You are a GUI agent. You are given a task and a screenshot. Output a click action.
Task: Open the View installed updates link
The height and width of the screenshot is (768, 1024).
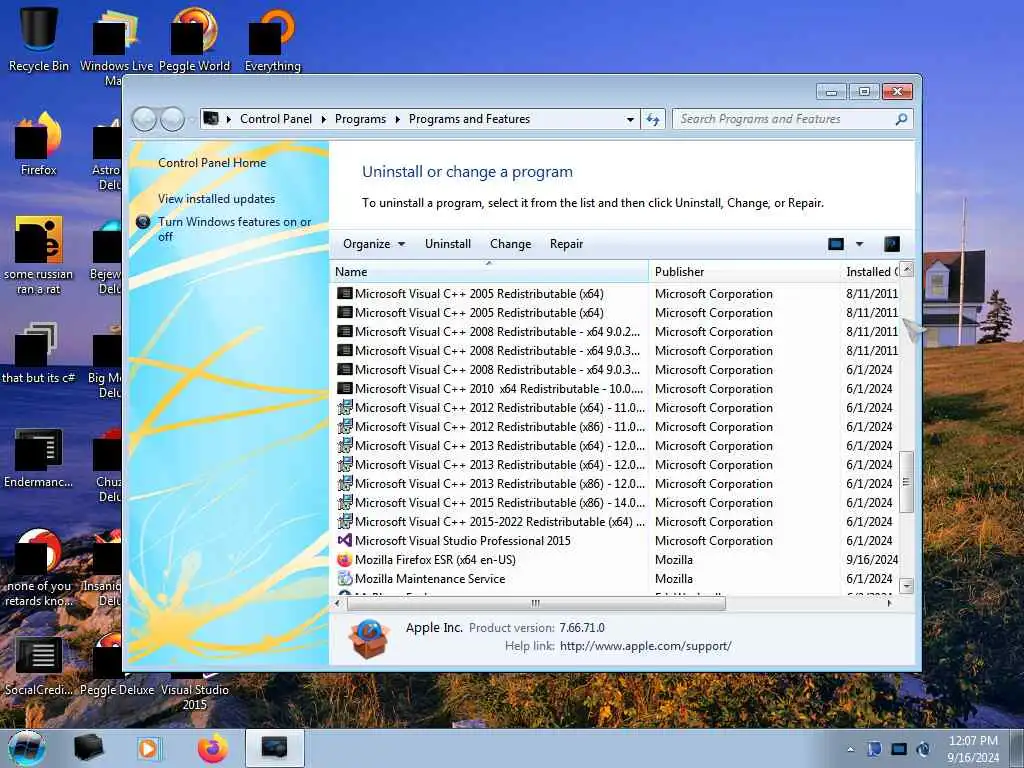click(217, 199)
